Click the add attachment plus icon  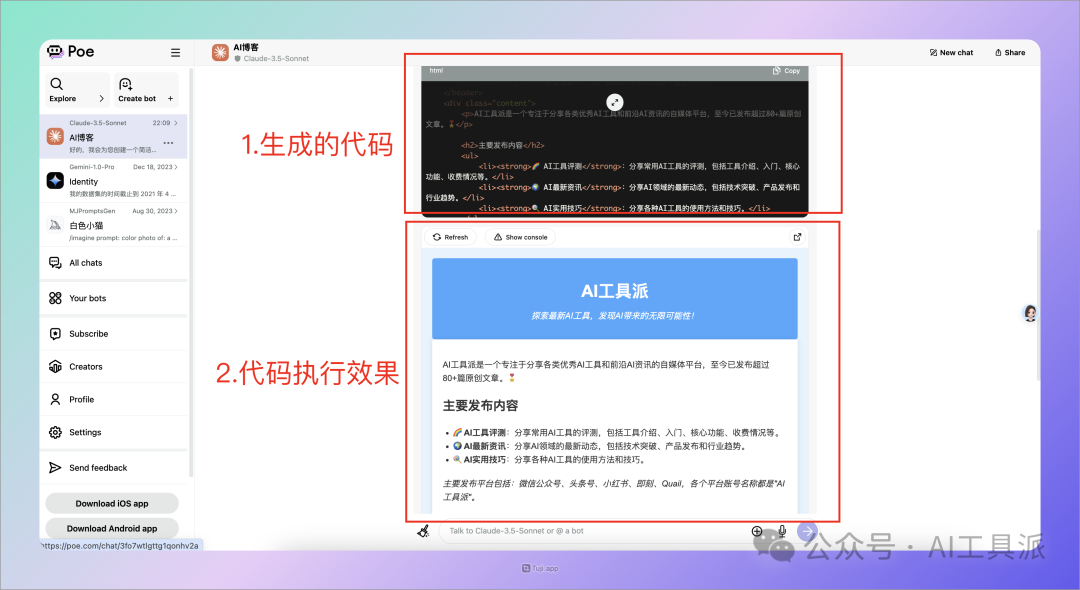click(757, 531)
